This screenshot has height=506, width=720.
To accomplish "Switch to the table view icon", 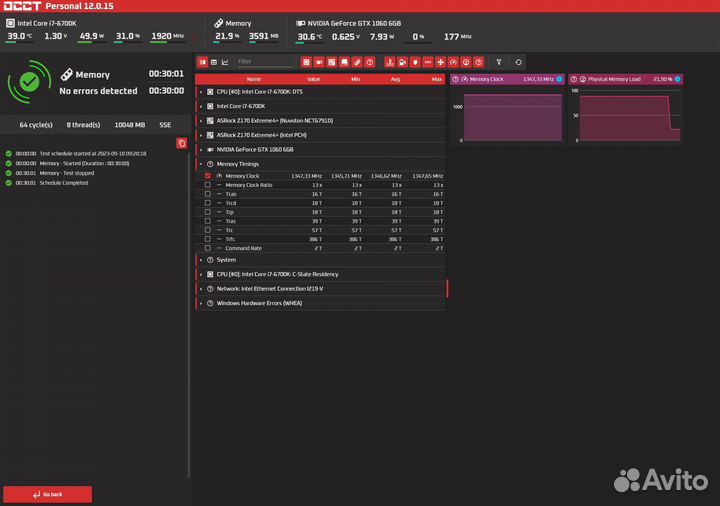I will pyautogui.click(x=213, y=62).
